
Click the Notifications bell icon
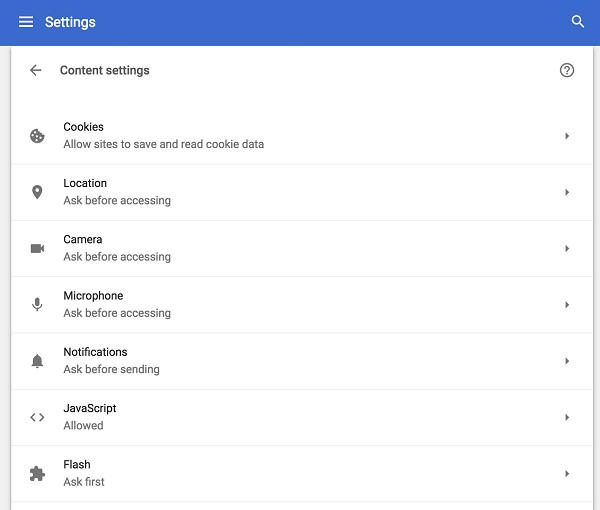click(37, 361)
